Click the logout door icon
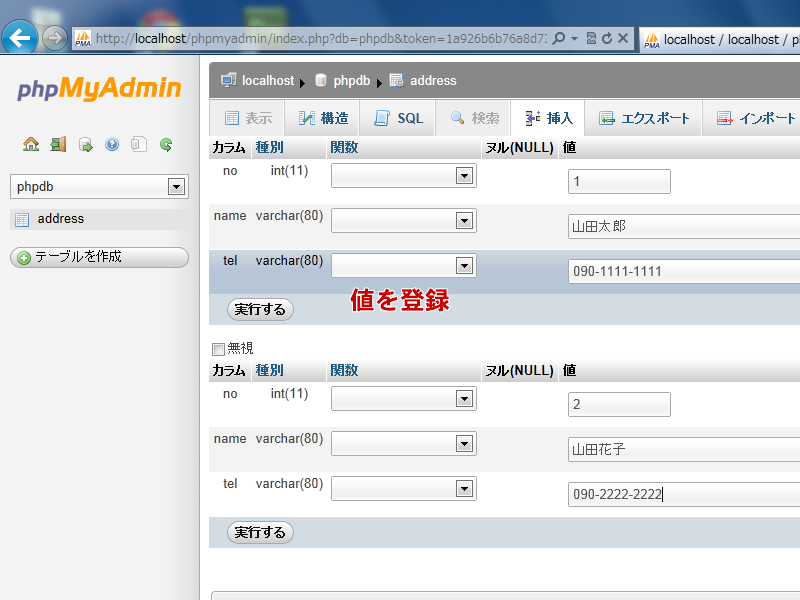Viewport: 800px width, 600px height. point(58,144)
